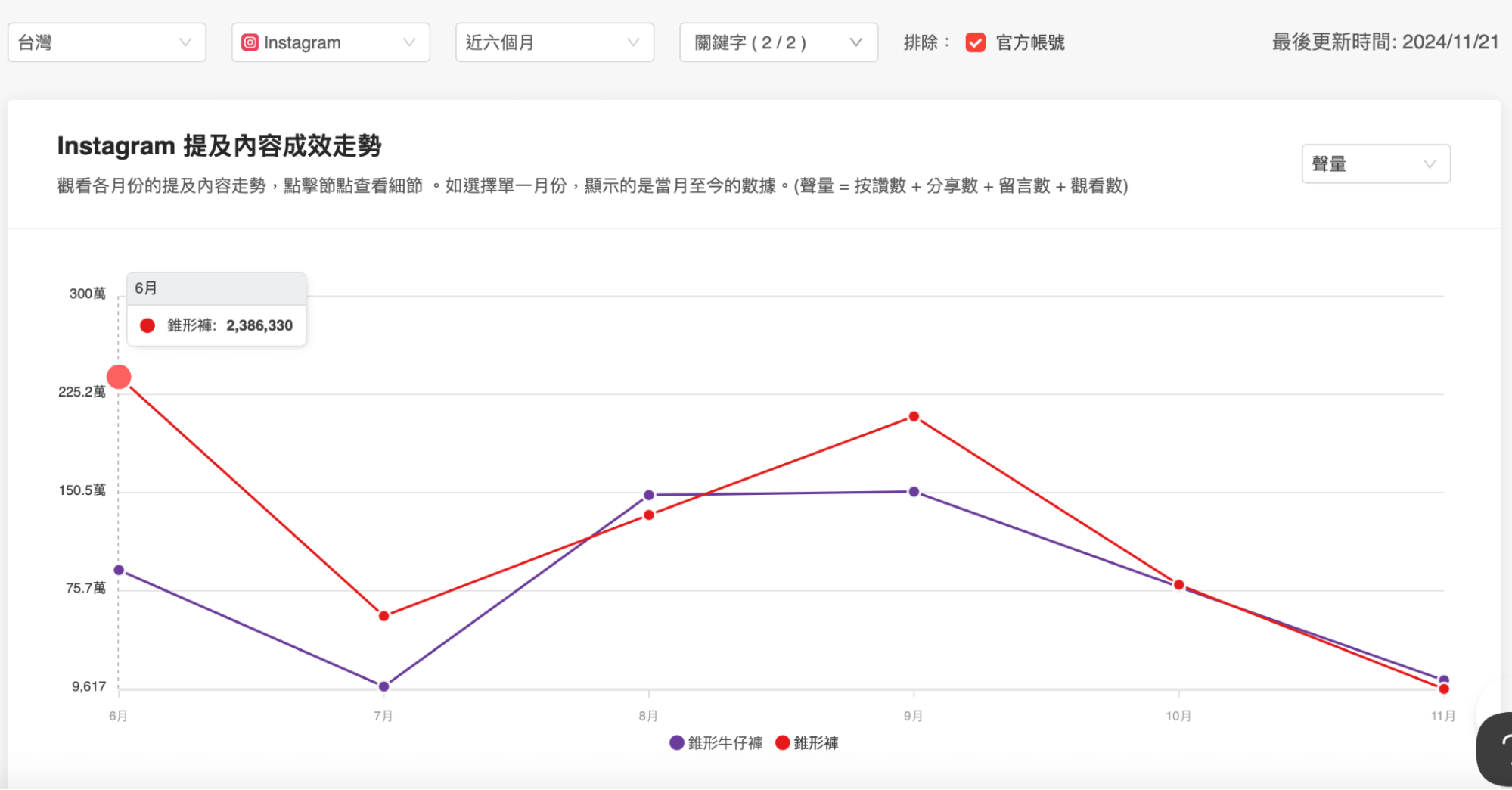The image size is (1512, 790).
Task: Click the 150.5萬 y-axis label
Action: point(82,490)
